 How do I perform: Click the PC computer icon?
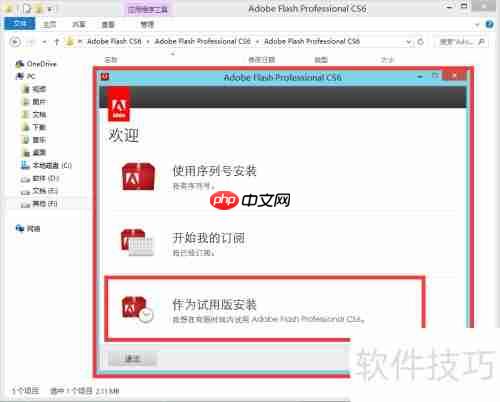tap(19, 76)
